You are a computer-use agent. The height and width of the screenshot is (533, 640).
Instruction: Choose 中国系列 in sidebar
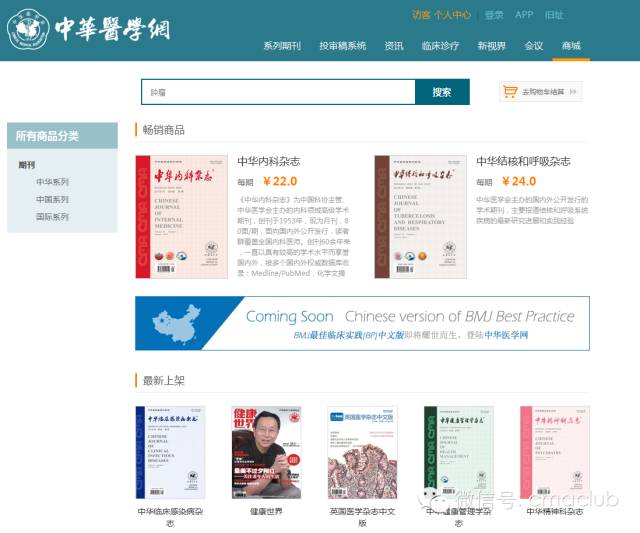click(x=52, y=199)
